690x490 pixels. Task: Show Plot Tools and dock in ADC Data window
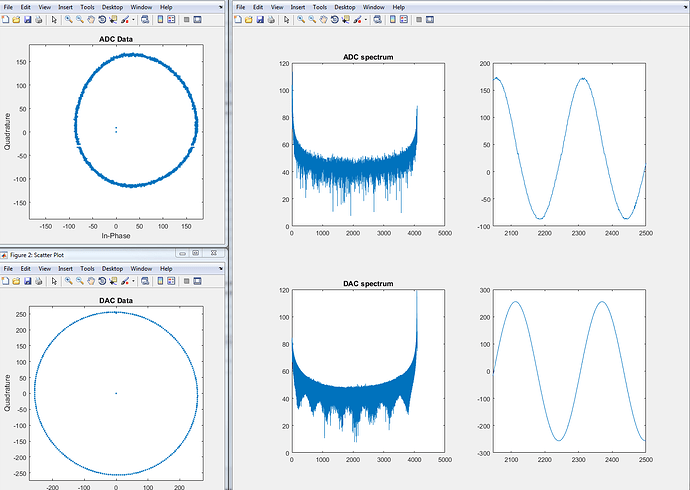click(x=198, y=20)
